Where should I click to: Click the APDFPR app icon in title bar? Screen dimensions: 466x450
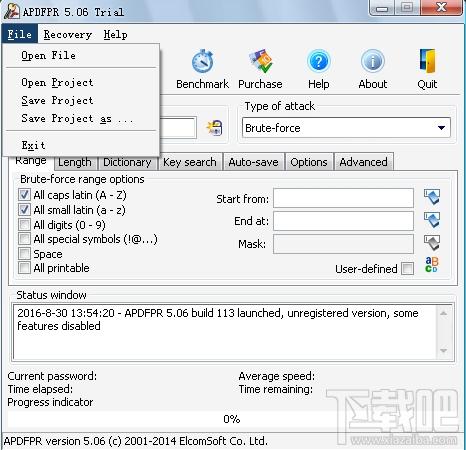(12, 11)
